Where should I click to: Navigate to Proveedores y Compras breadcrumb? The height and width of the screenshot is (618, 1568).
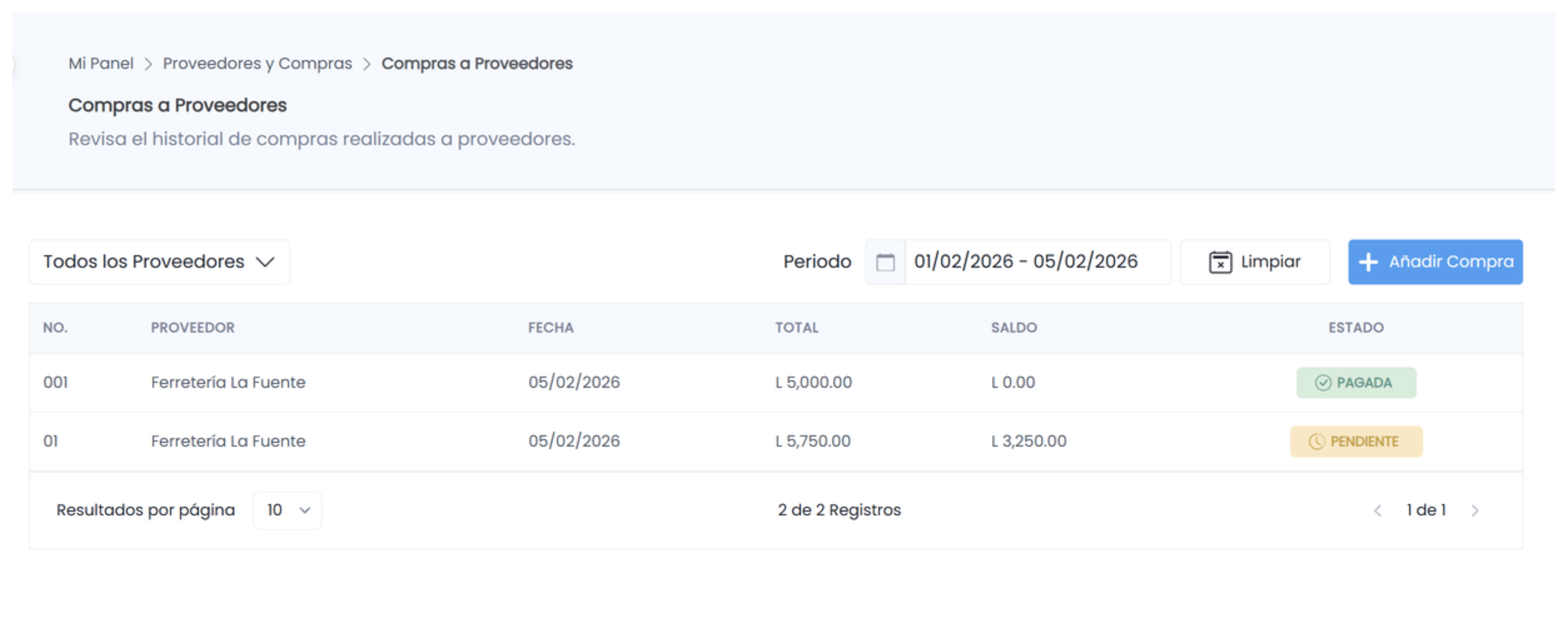(x=257, y=63)
